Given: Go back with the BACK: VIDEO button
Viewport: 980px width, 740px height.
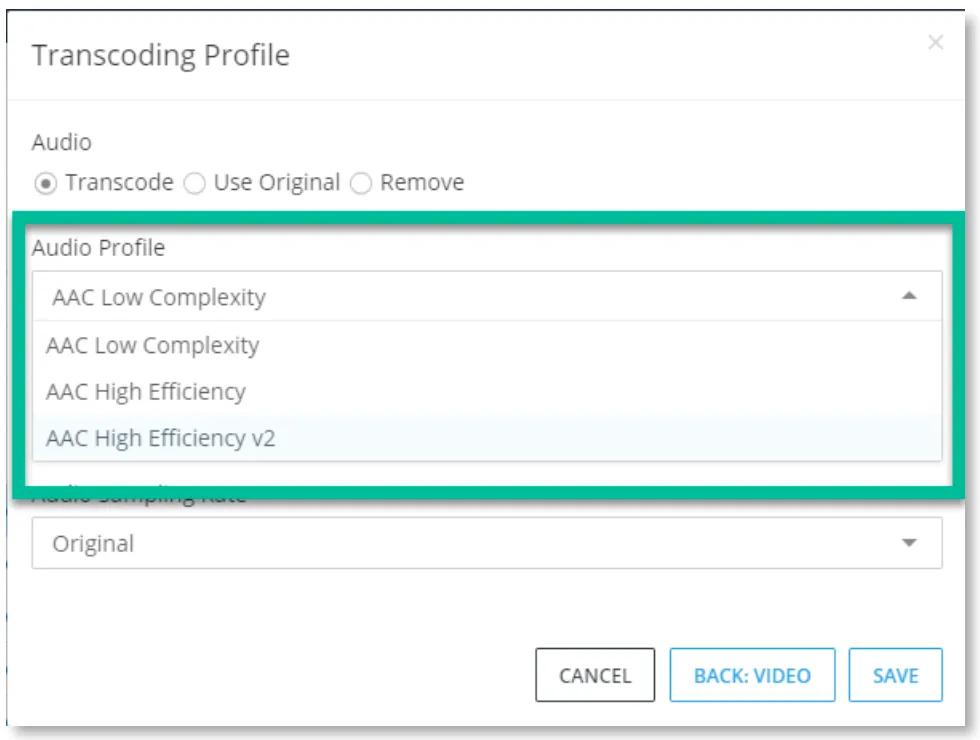Looking at the screenshot, I should [x=752, y=675].
